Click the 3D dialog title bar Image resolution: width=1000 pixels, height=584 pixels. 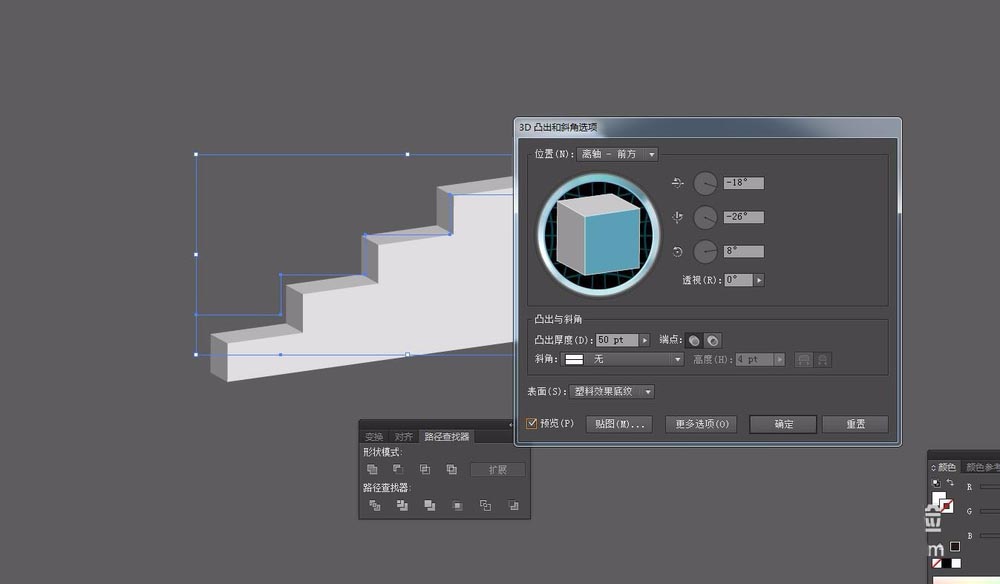[x=708, y=128]
